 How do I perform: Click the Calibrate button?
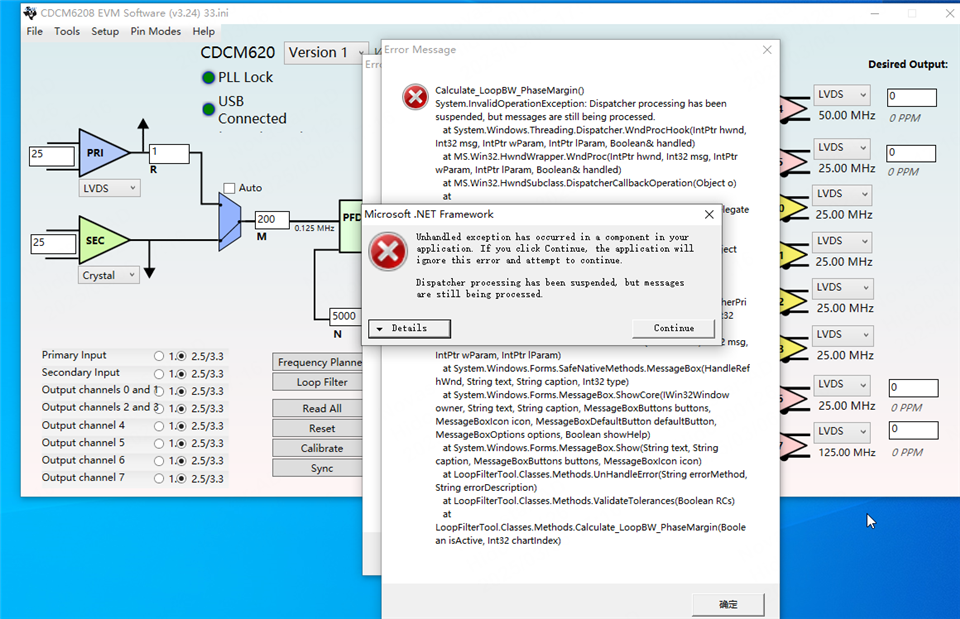coord(318,448)
